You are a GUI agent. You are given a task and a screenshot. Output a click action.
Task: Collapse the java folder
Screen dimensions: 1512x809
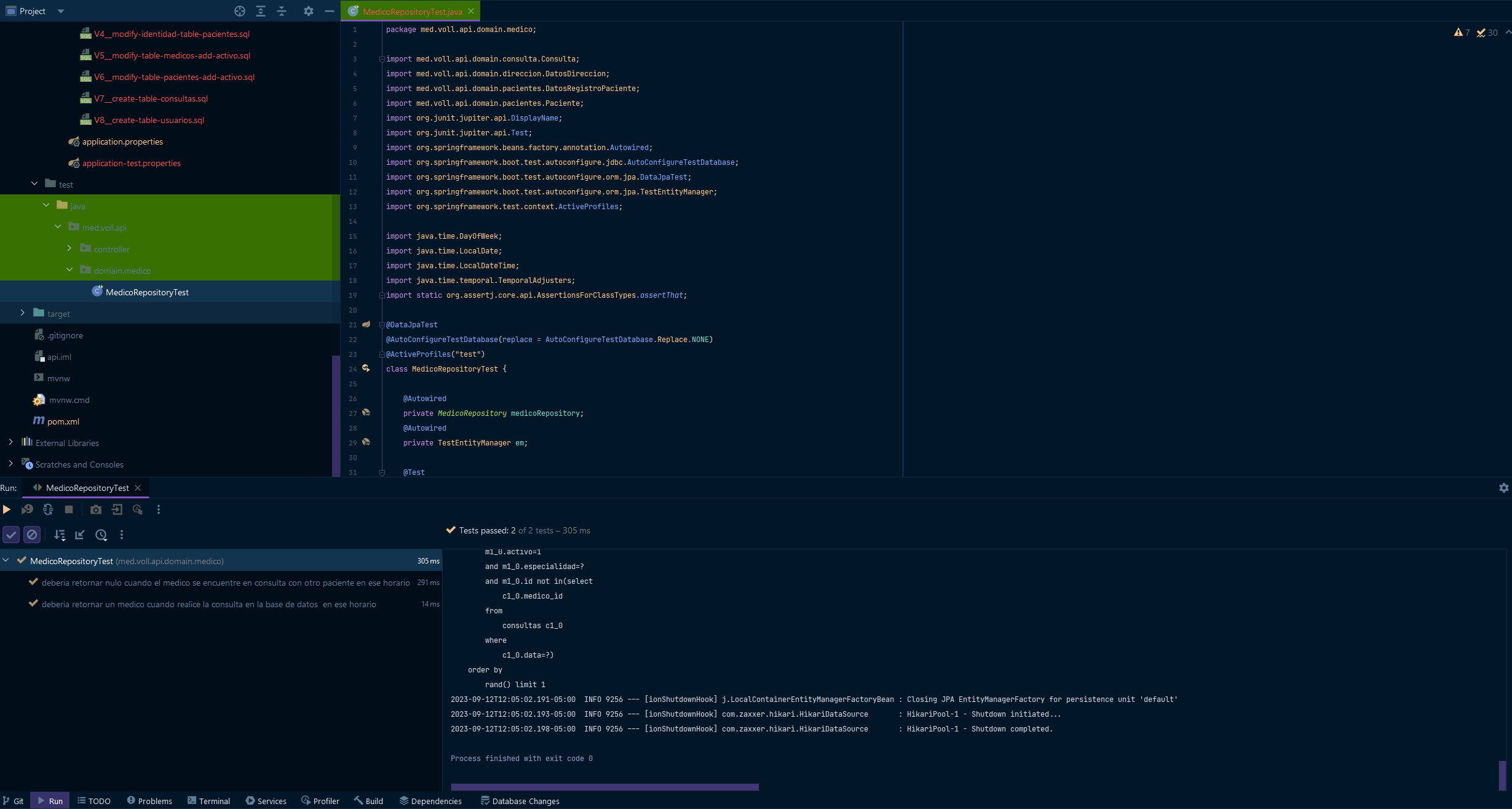[x=46, y=205]
